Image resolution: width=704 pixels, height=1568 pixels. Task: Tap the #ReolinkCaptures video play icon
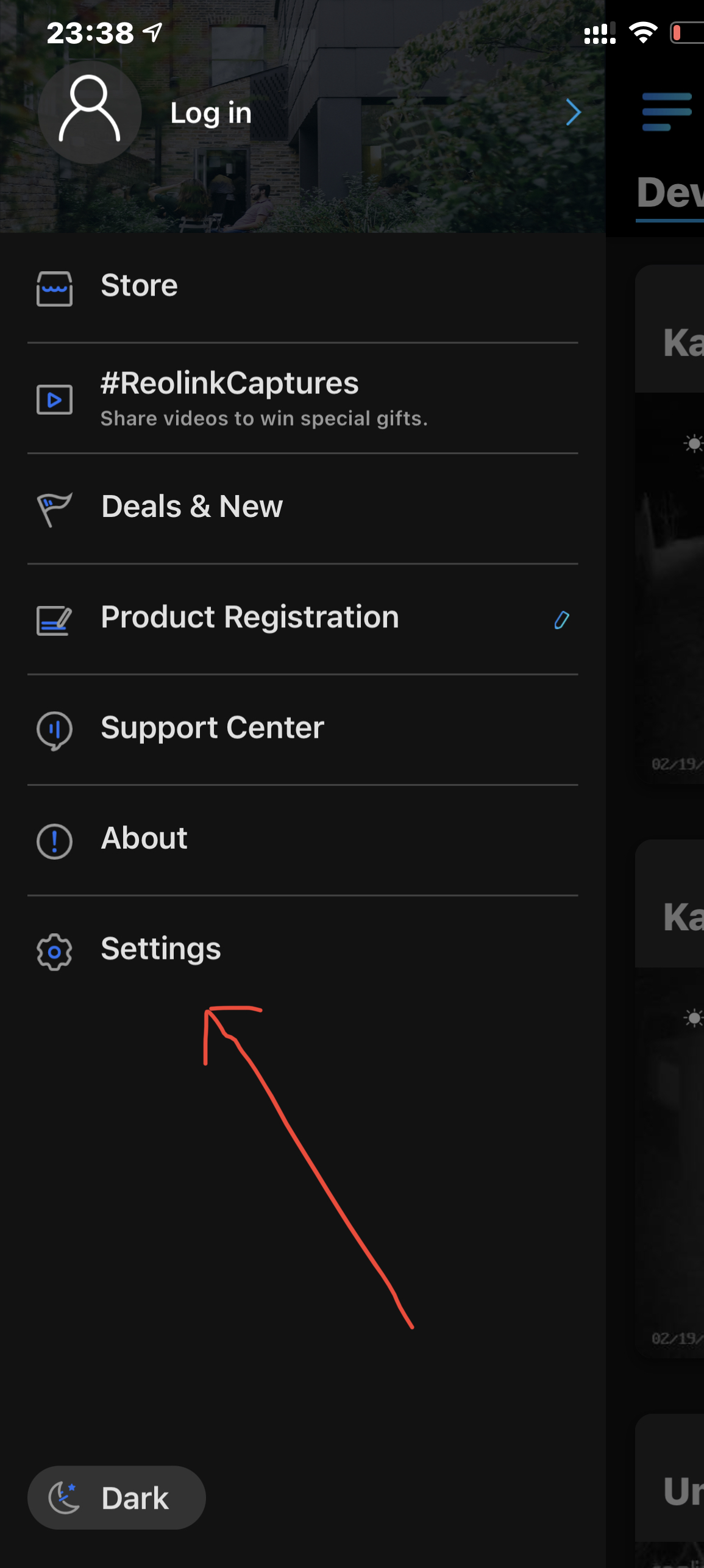(54, 399)
